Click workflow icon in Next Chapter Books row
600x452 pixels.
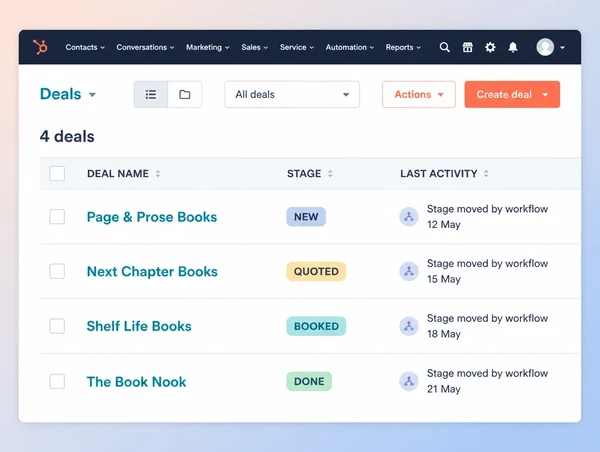coord(409,271)
